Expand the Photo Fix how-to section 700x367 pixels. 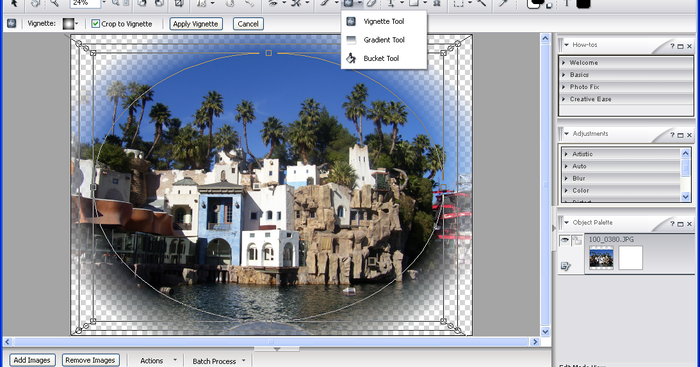(x=625, y=87)
